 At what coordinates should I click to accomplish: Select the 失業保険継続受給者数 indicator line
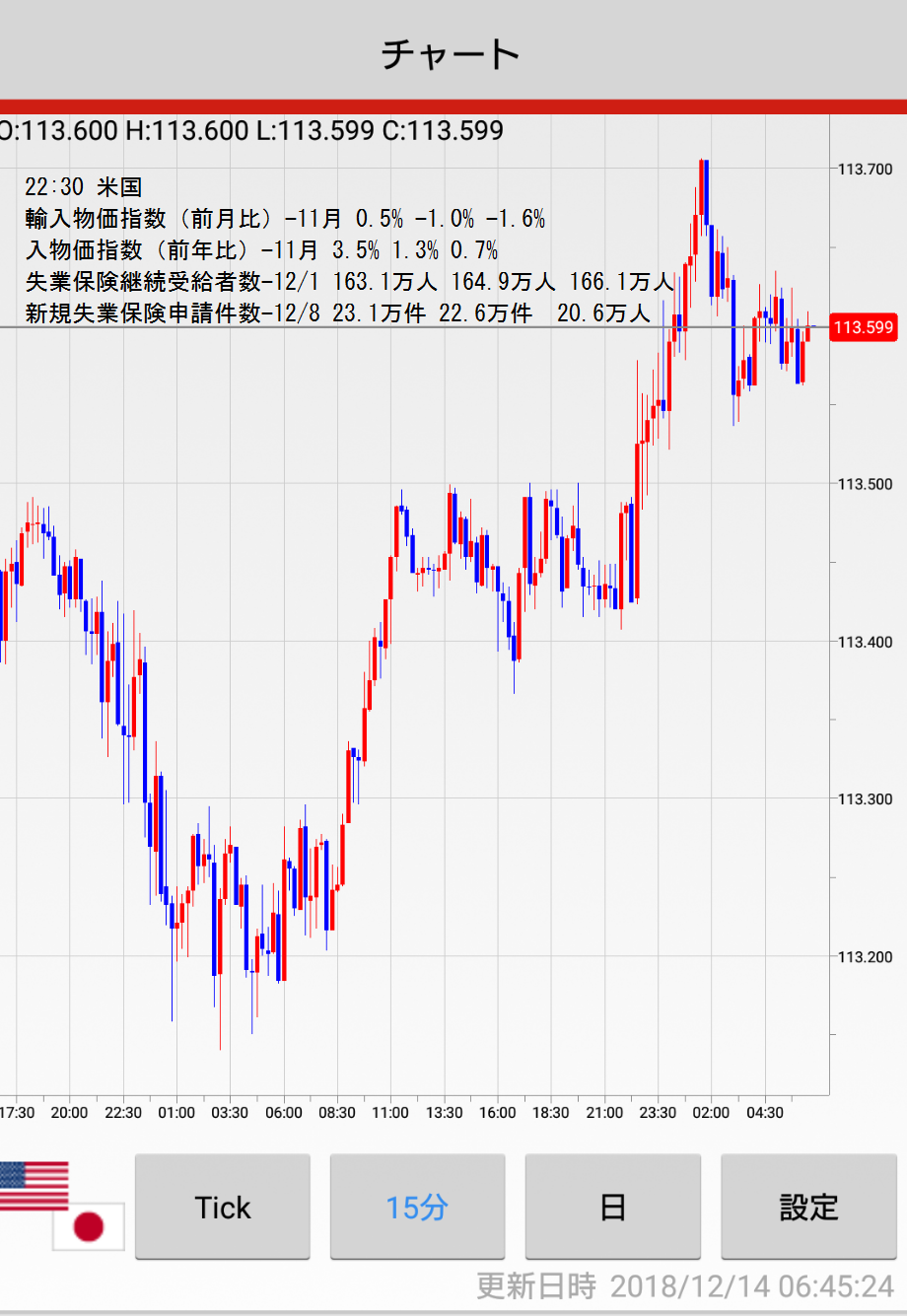point(349,282)
